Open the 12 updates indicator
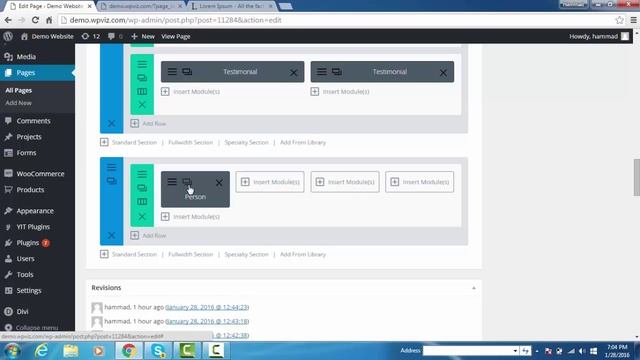 (x=91, y=36)
